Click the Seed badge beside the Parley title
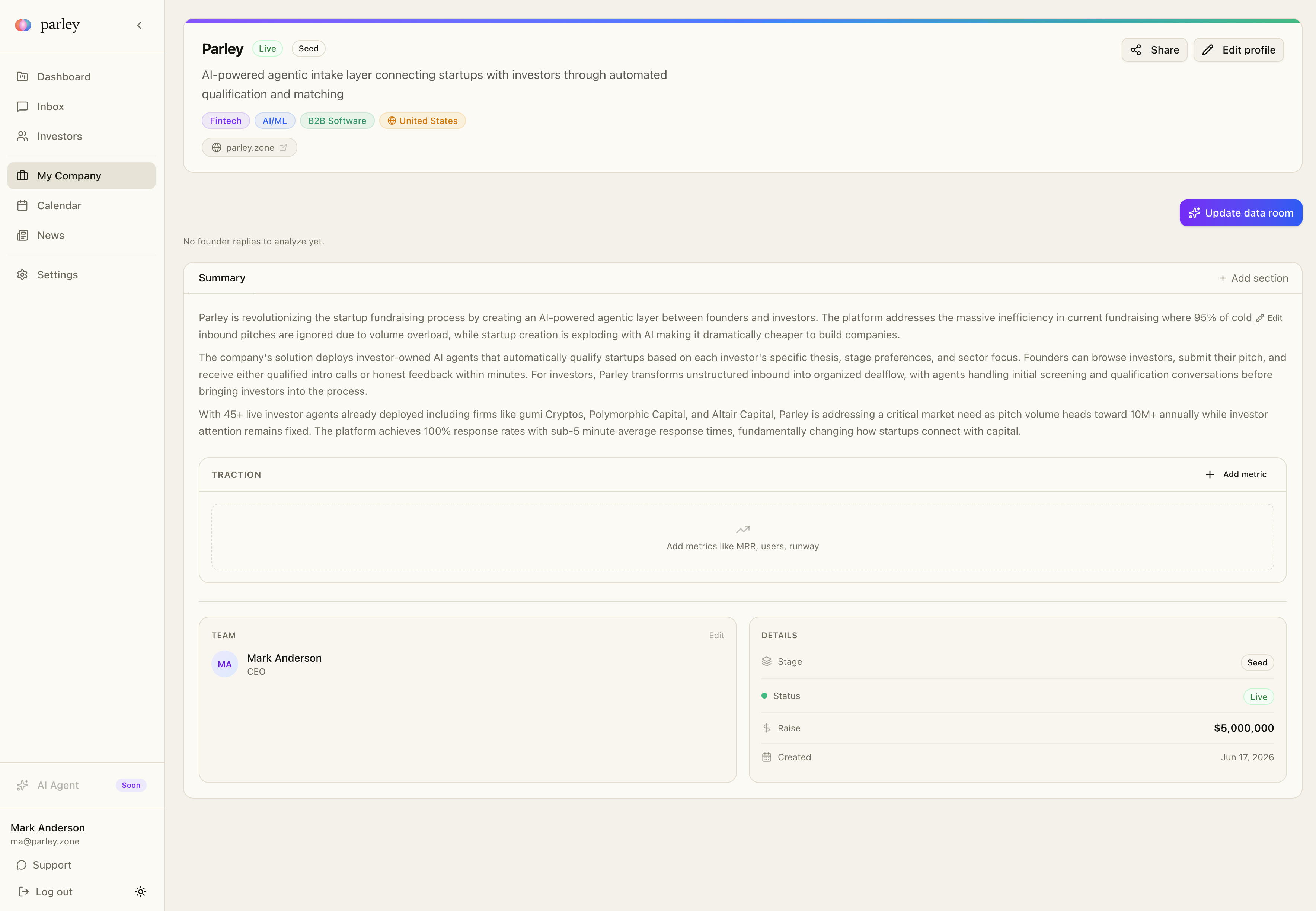Viewport: 1316px width, 911px height. coord(309,48)
